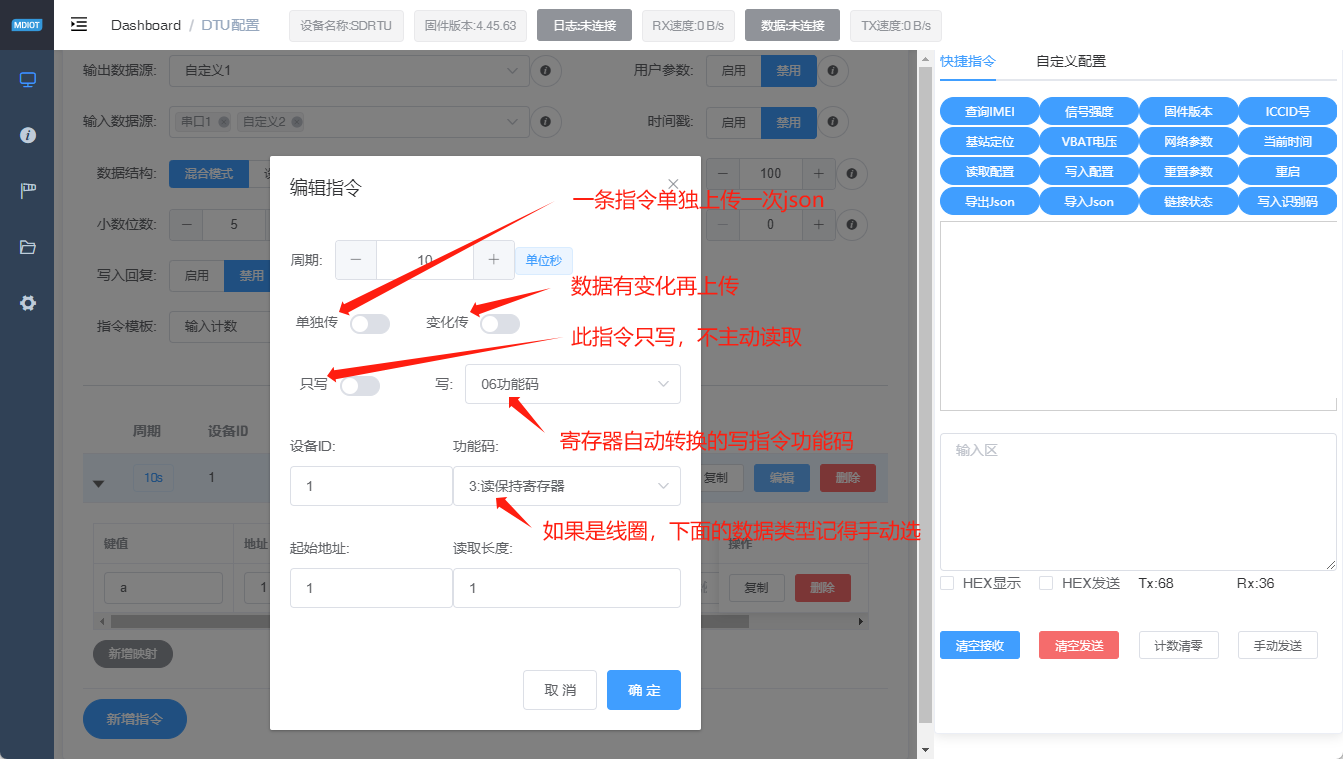Open the folder icon in sidebar
The image size is (1343, 759).
(x=27, y=246)
